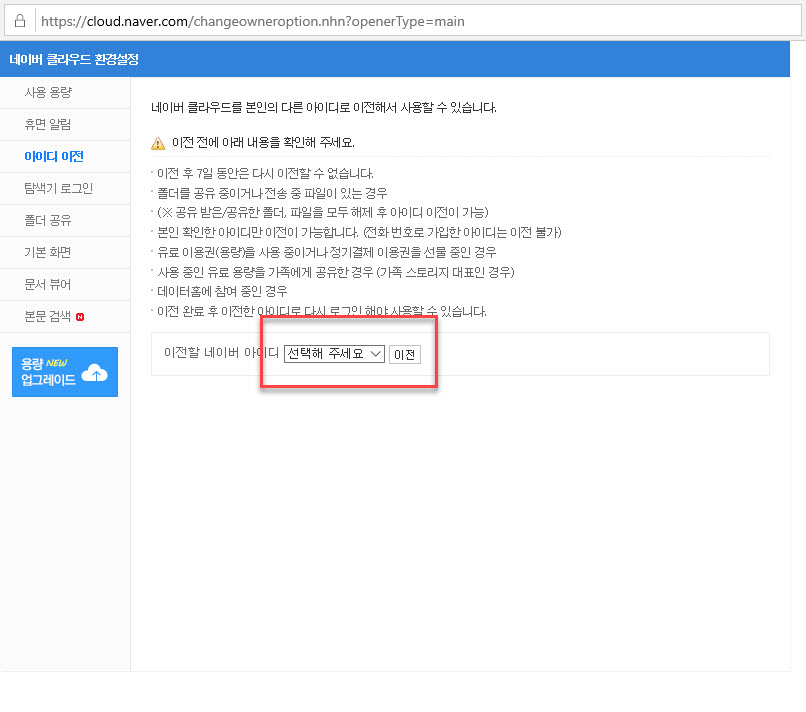Viewport: 806px width, 712px height.
Task: Click heading 이전 전에 아래 내용을 확인해 주세요
Action: pyautogui.click(x=263, y=142)
